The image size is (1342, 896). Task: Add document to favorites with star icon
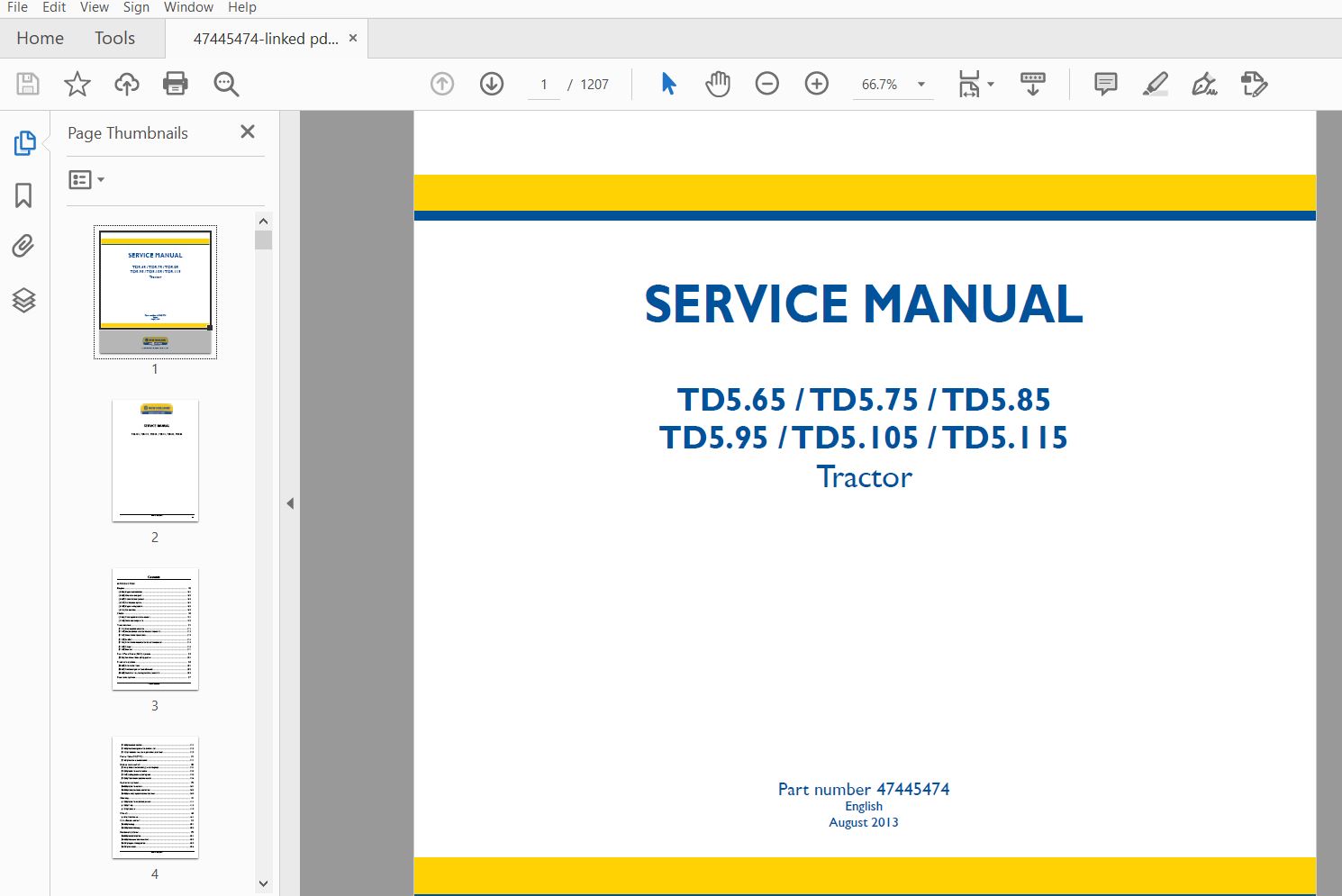(x=77, y=85)
